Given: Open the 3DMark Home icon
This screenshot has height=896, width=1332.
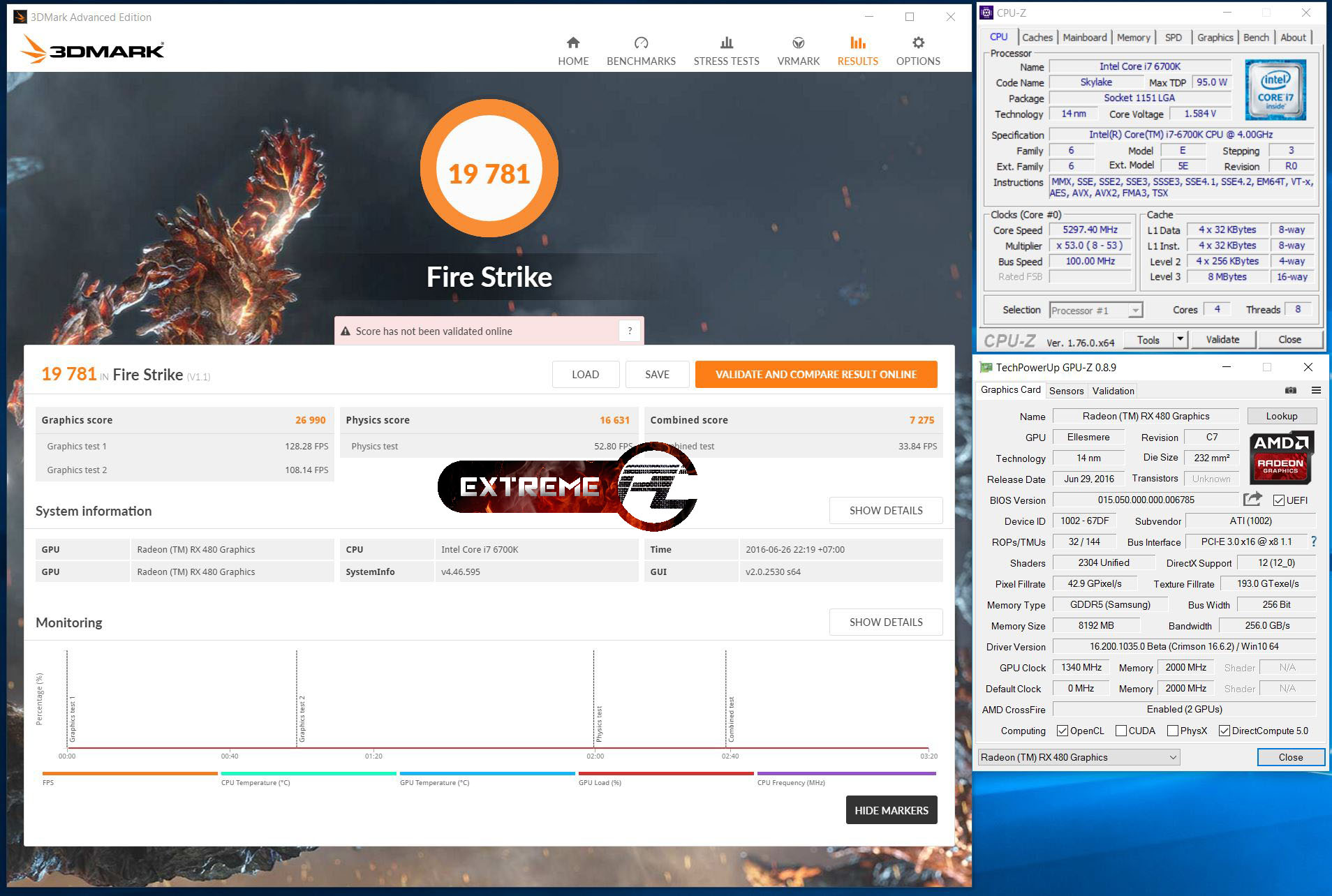Looking at the screenshot, I should pyautogui.click(x=572, y=43).
